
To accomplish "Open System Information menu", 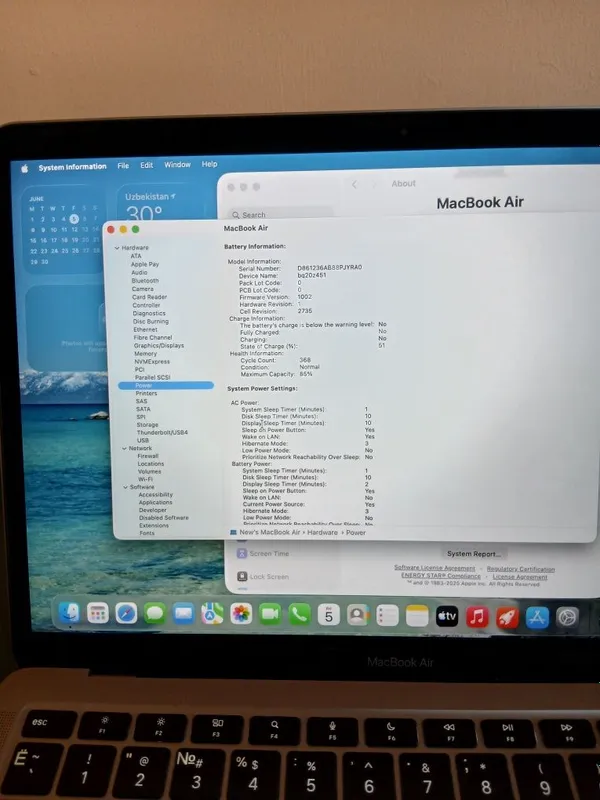I will click(x=72, y=167).
